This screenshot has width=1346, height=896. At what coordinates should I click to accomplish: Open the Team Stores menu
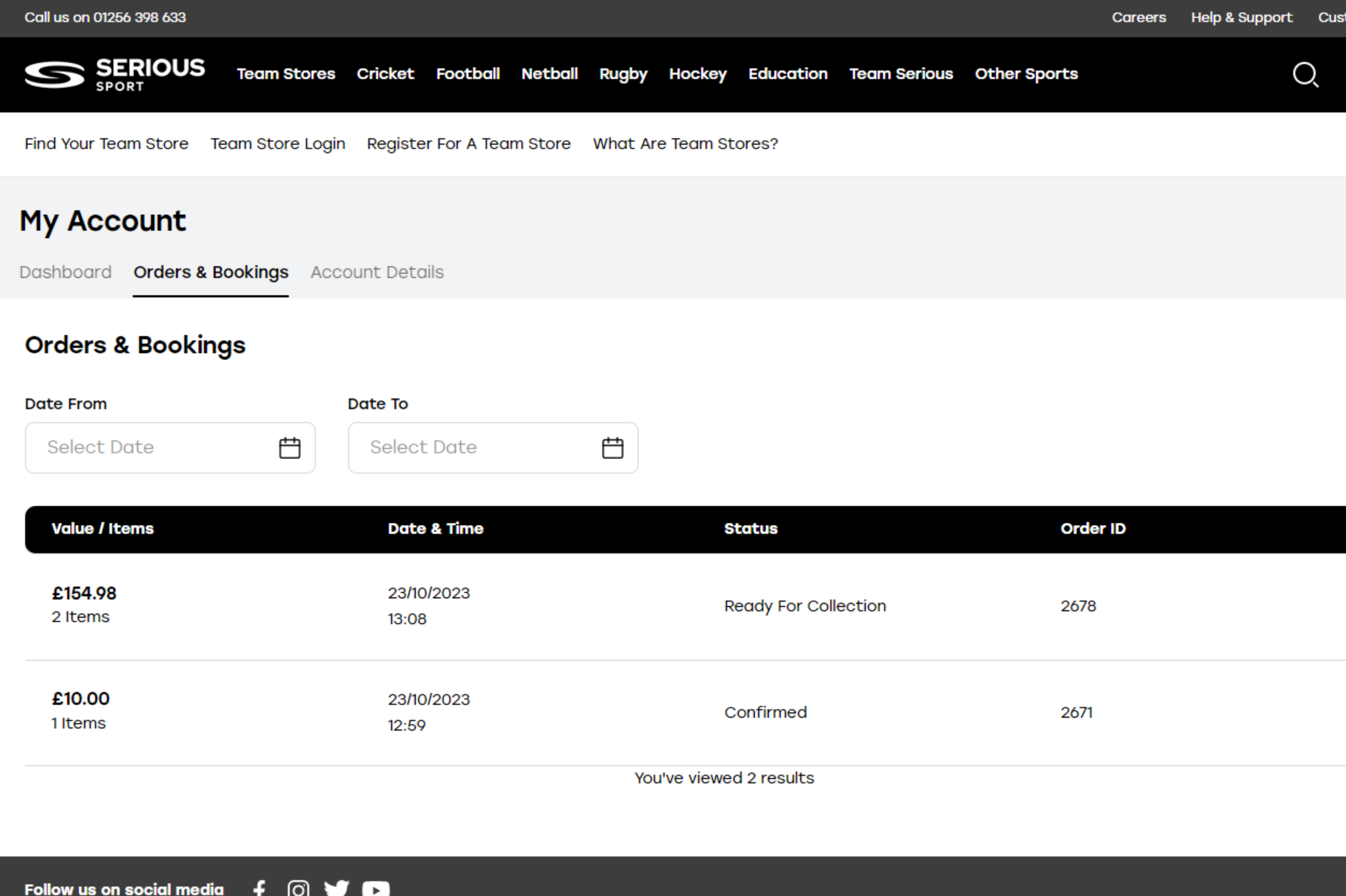pyautogui.click(x=286, y=74)
